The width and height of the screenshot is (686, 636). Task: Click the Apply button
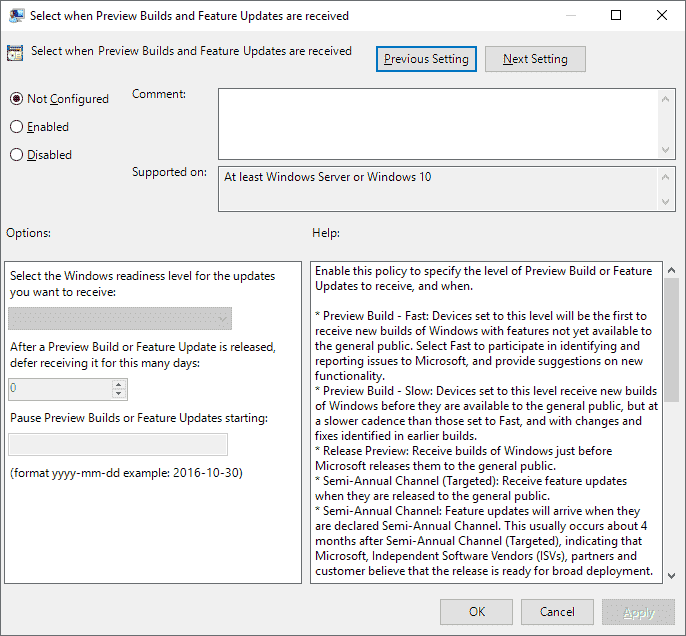tap(638, 612)
